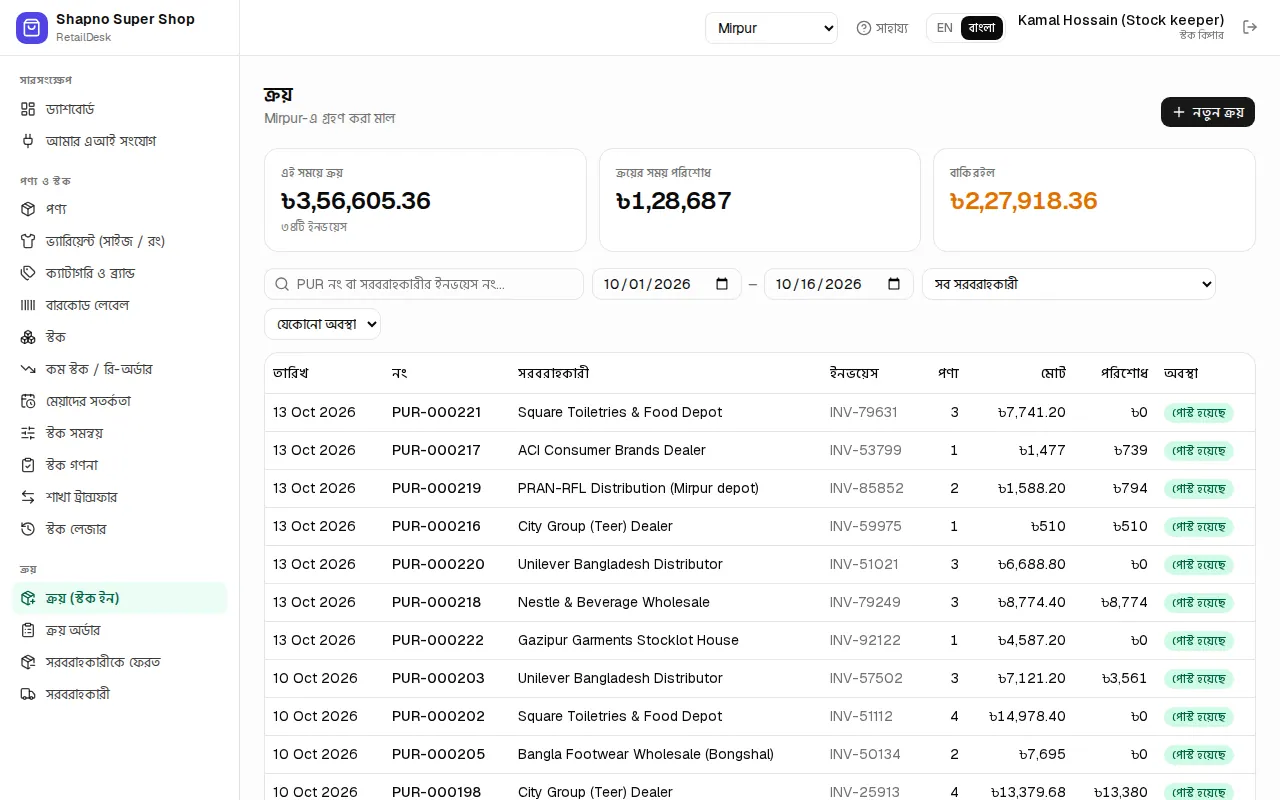Screen dimensions: 1280x800
Task: Open the Mirpur branch dropdown
Action: [x=771, y=28]
